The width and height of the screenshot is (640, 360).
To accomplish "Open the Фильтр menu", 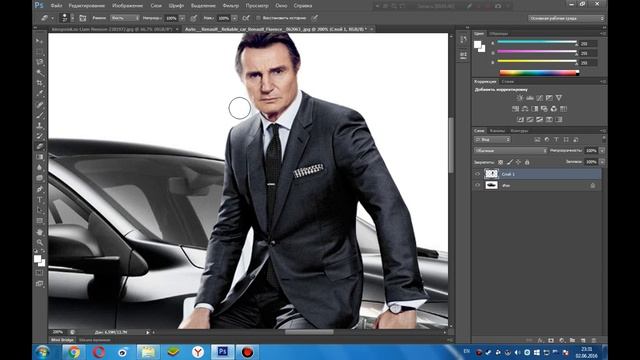I will pos(231,6).
